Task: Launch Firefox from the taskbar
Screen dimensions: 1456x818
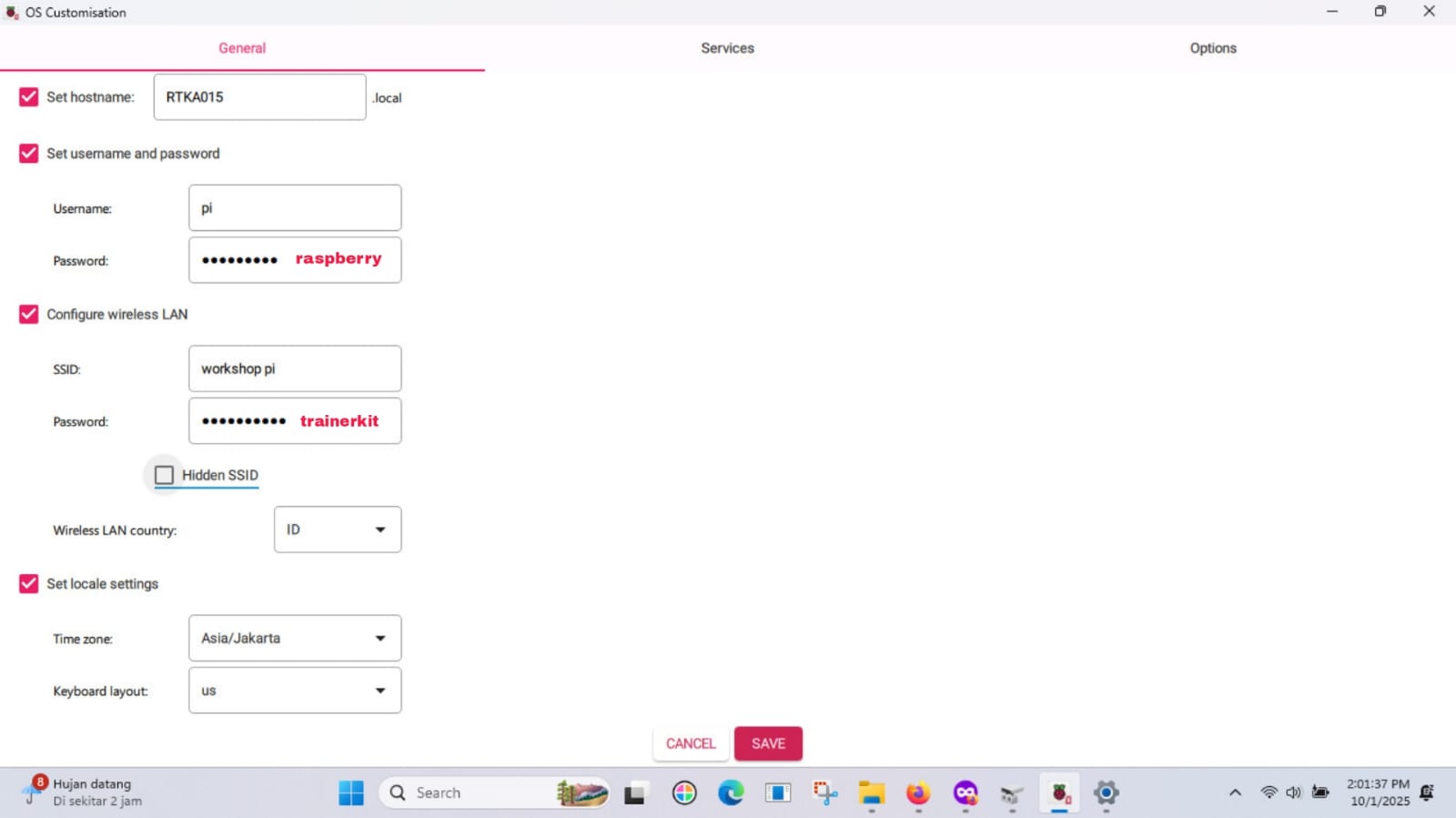Action: [918, 793]
